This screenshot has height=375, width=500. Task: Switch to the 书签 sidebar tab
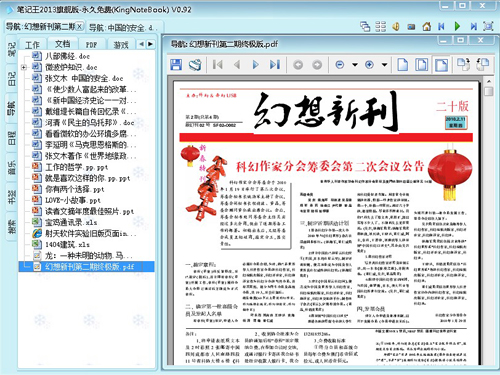[11, 197]
